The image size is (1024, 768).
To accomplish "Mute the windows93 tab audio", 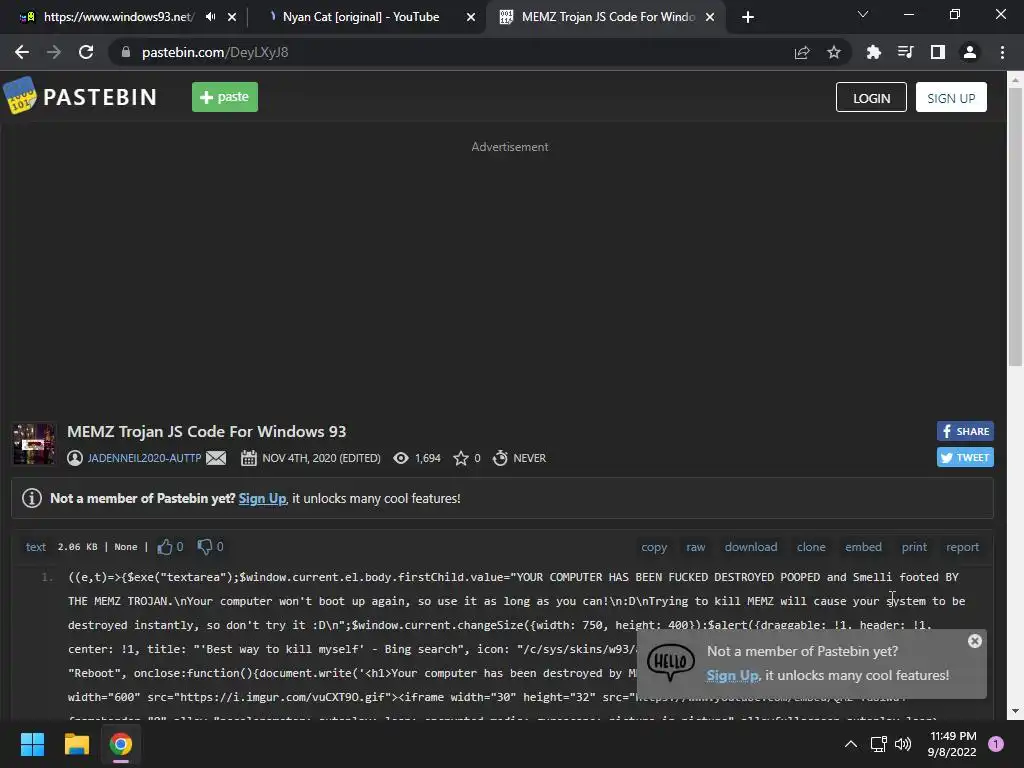I will pos(210,17).
